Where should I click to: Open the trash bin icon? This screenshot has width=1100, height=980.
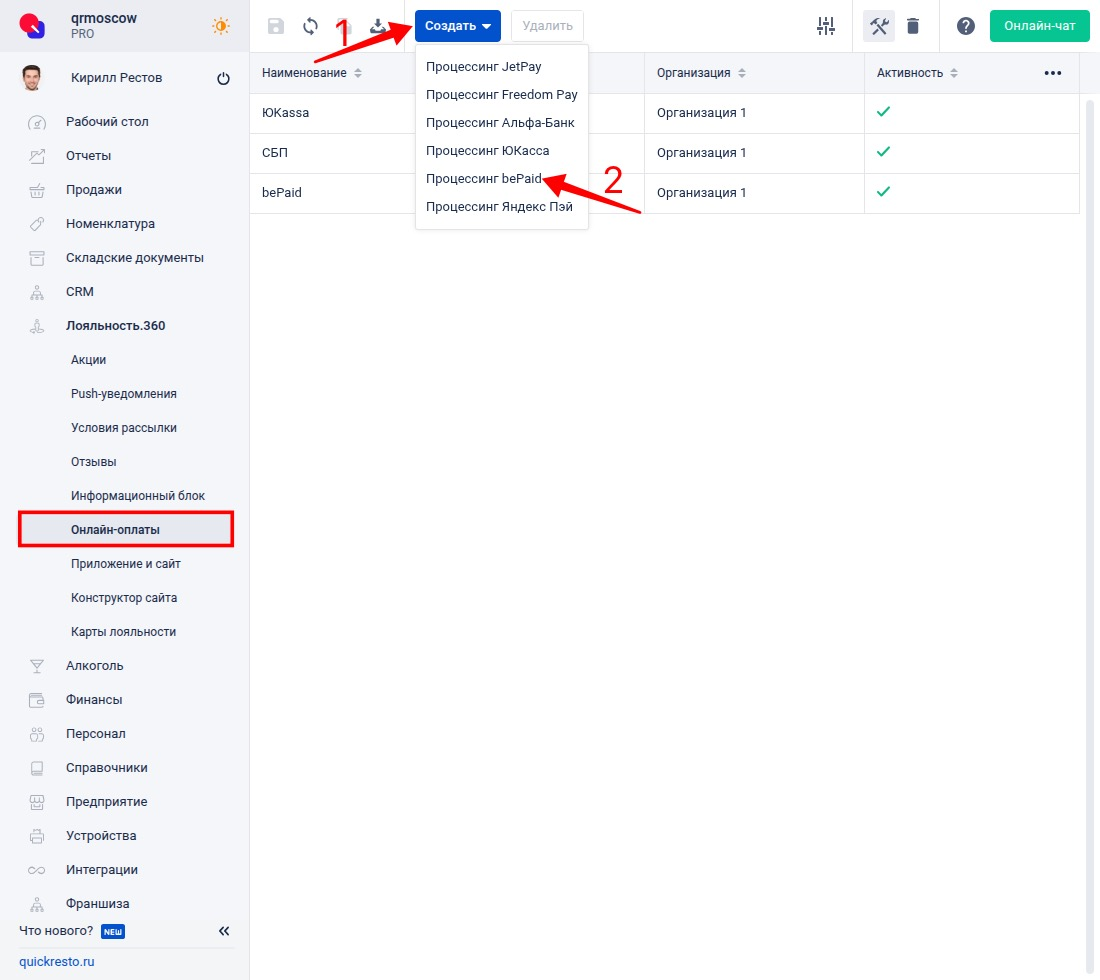pyautogui.click(x=913, y=26)
